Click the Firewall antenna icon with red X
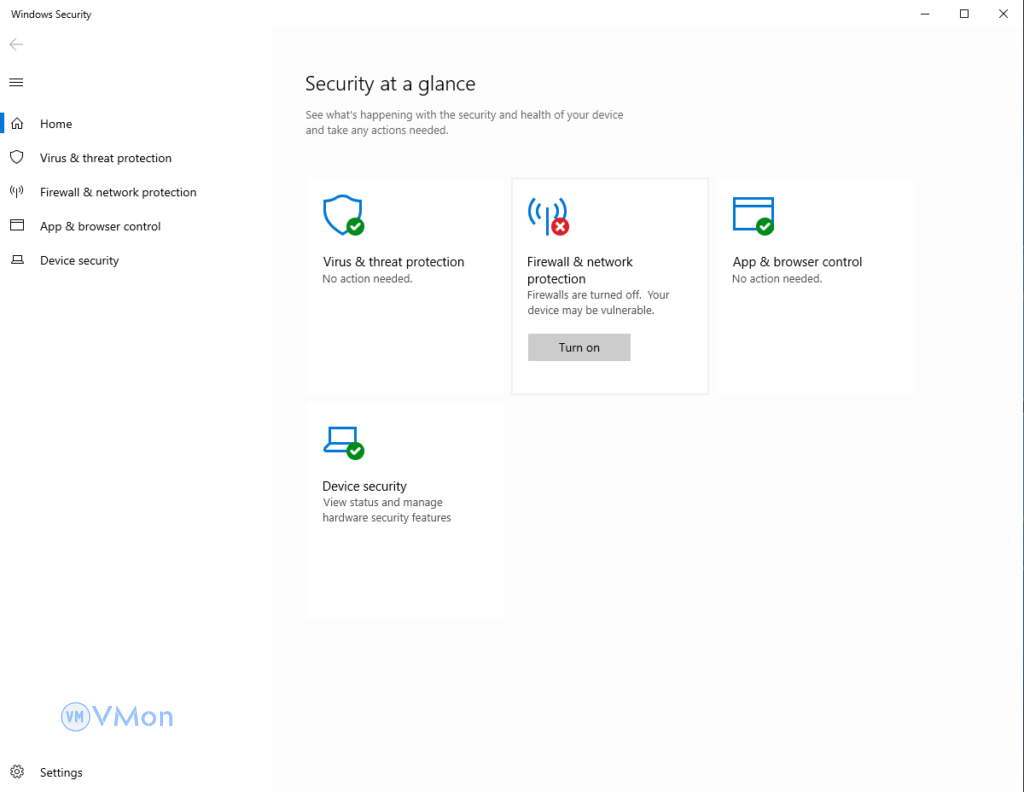 [547, 215]
